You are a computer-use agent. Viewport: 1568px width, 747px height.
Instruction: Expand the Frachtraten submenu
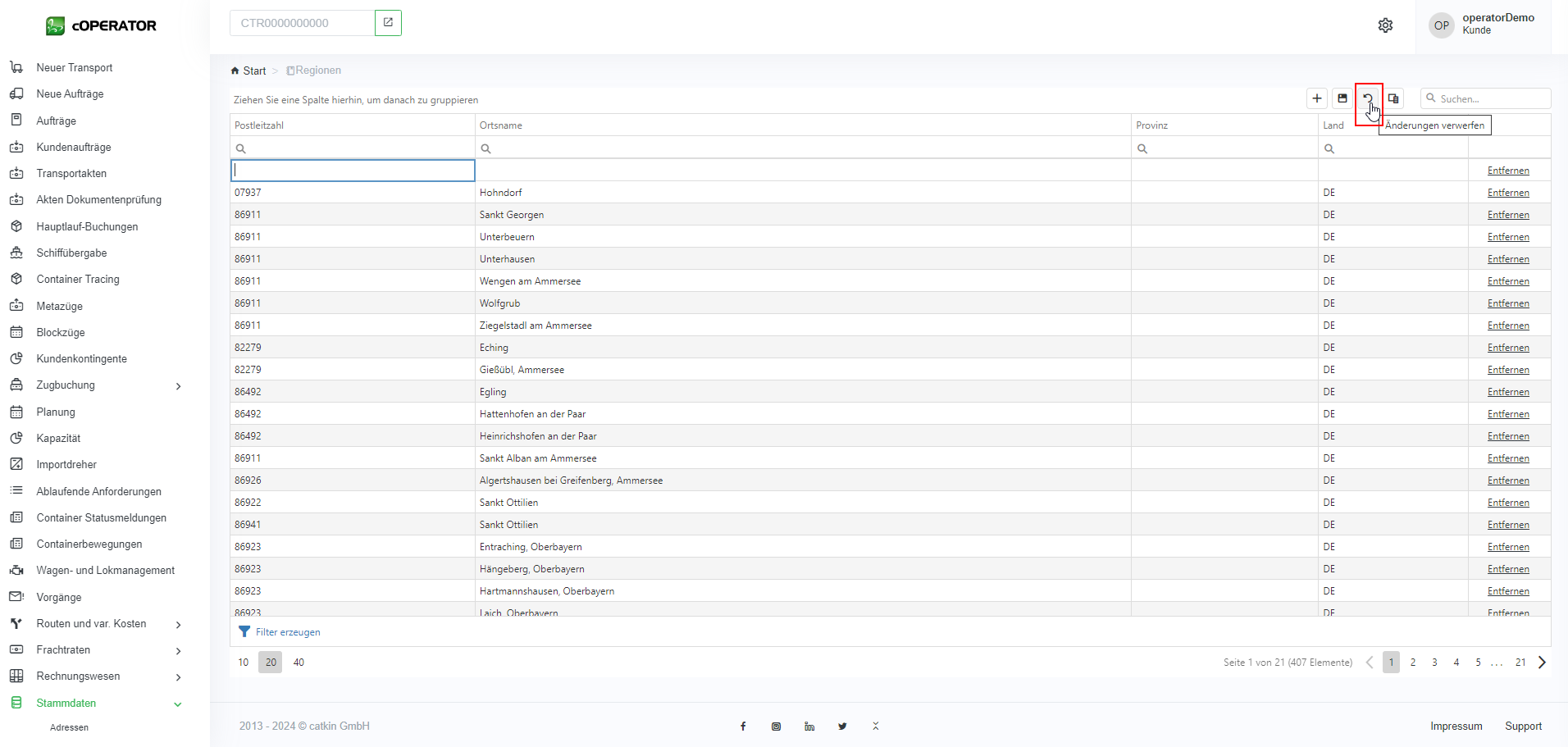178,651
